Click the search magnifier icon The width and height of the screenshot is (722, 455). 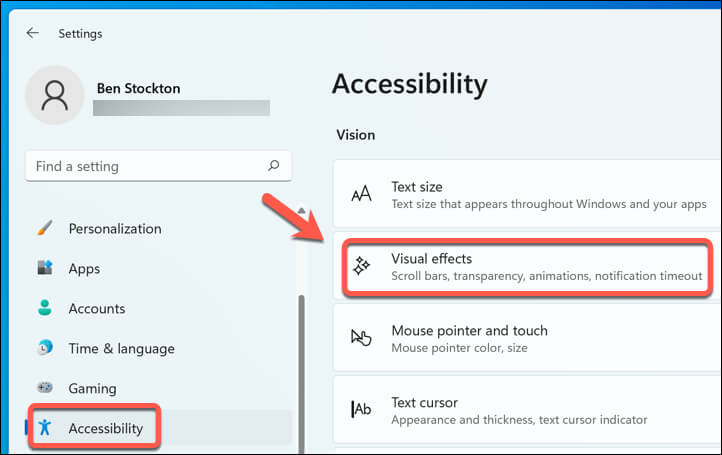click(274, 166)
